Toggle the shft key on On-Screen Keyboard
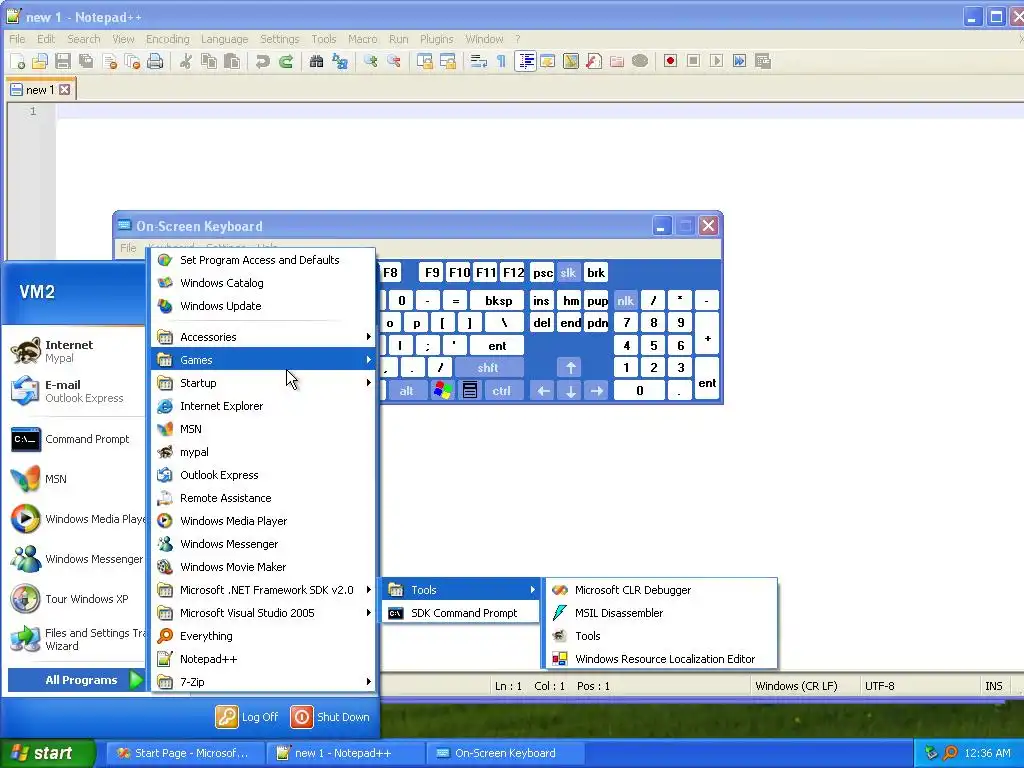 488,368
